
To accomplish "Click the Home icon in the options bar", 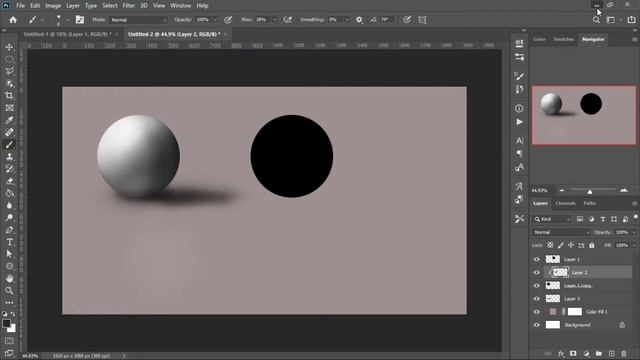I will tap(13, 20).
